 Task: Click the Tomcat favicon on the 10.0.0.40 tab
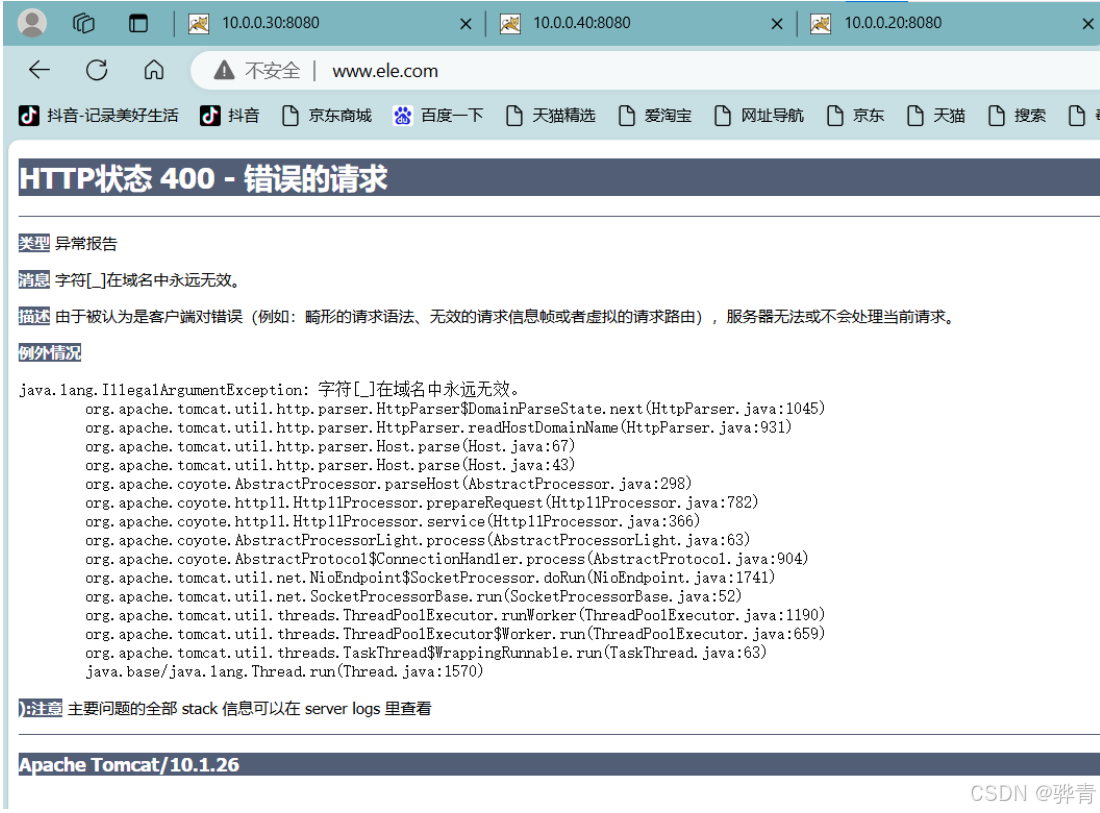510,24
